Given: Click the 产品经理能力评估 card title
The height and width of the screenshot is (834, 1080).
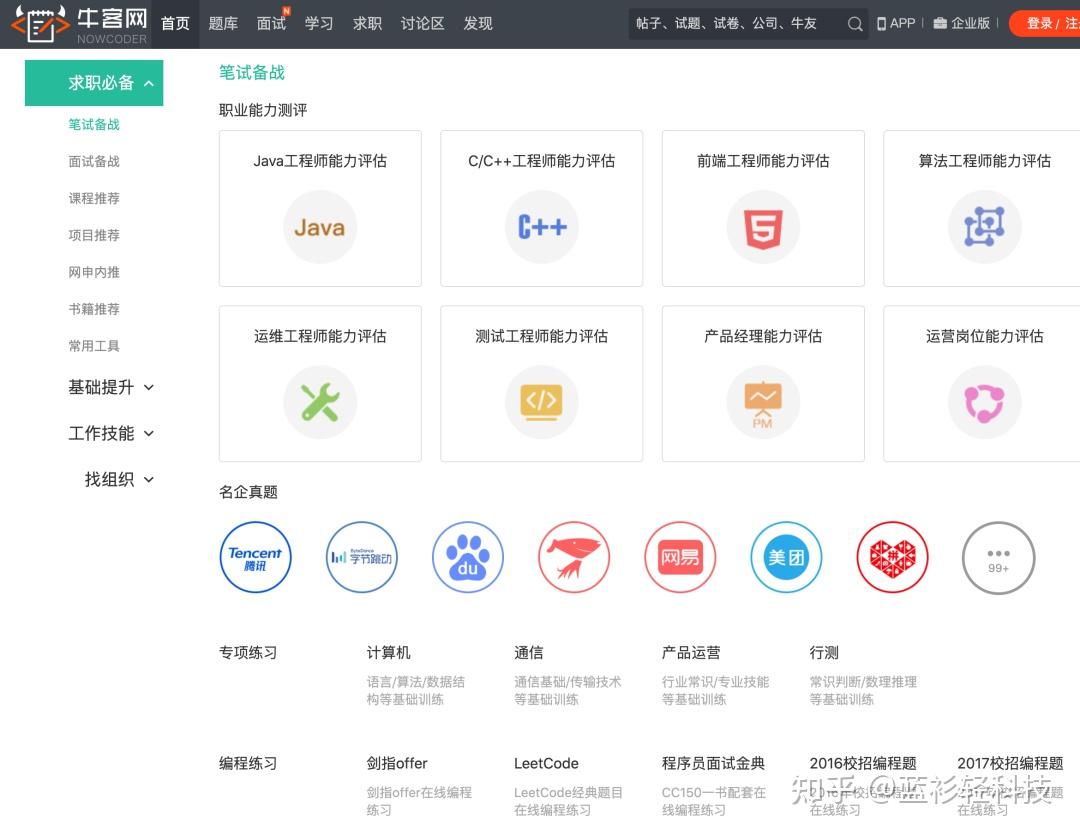Looking at the screenshot, I should tap(763, 336).
